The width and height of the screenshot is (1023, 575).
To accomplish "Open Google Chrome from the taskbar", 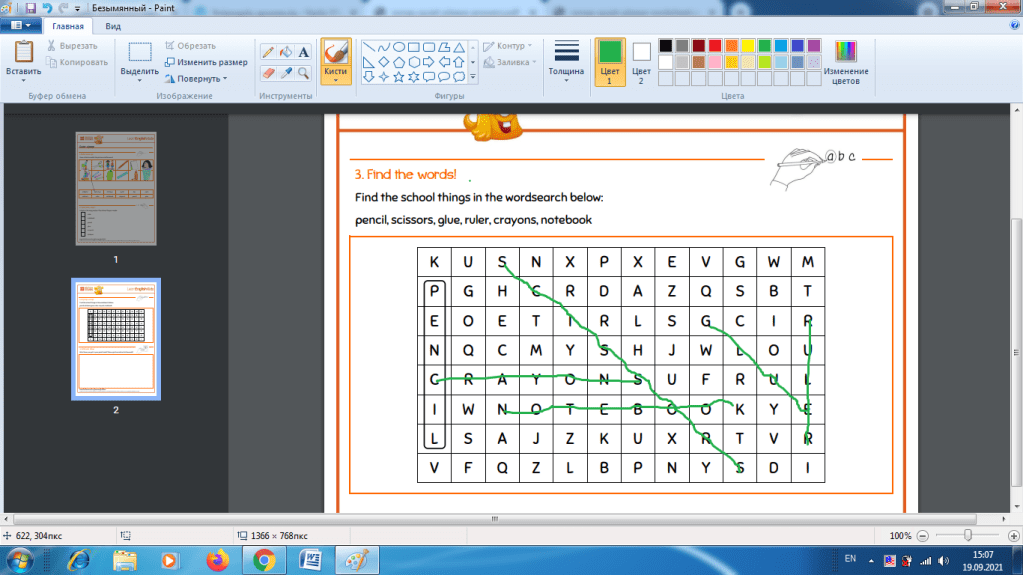I will click(264, 559).
